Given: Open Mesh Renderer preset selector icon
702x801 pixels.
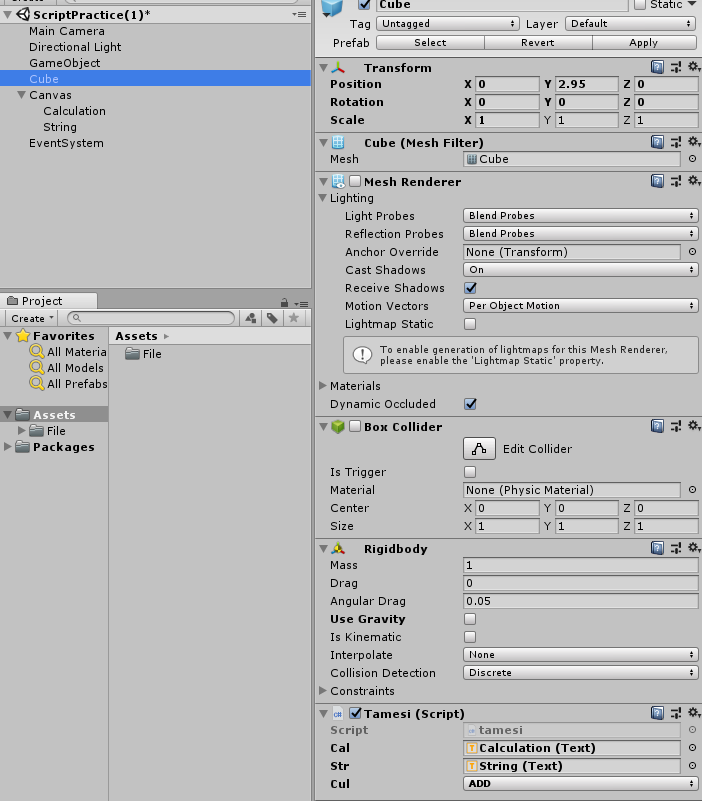Looking at the screenshot, I should tap(675, 181).
